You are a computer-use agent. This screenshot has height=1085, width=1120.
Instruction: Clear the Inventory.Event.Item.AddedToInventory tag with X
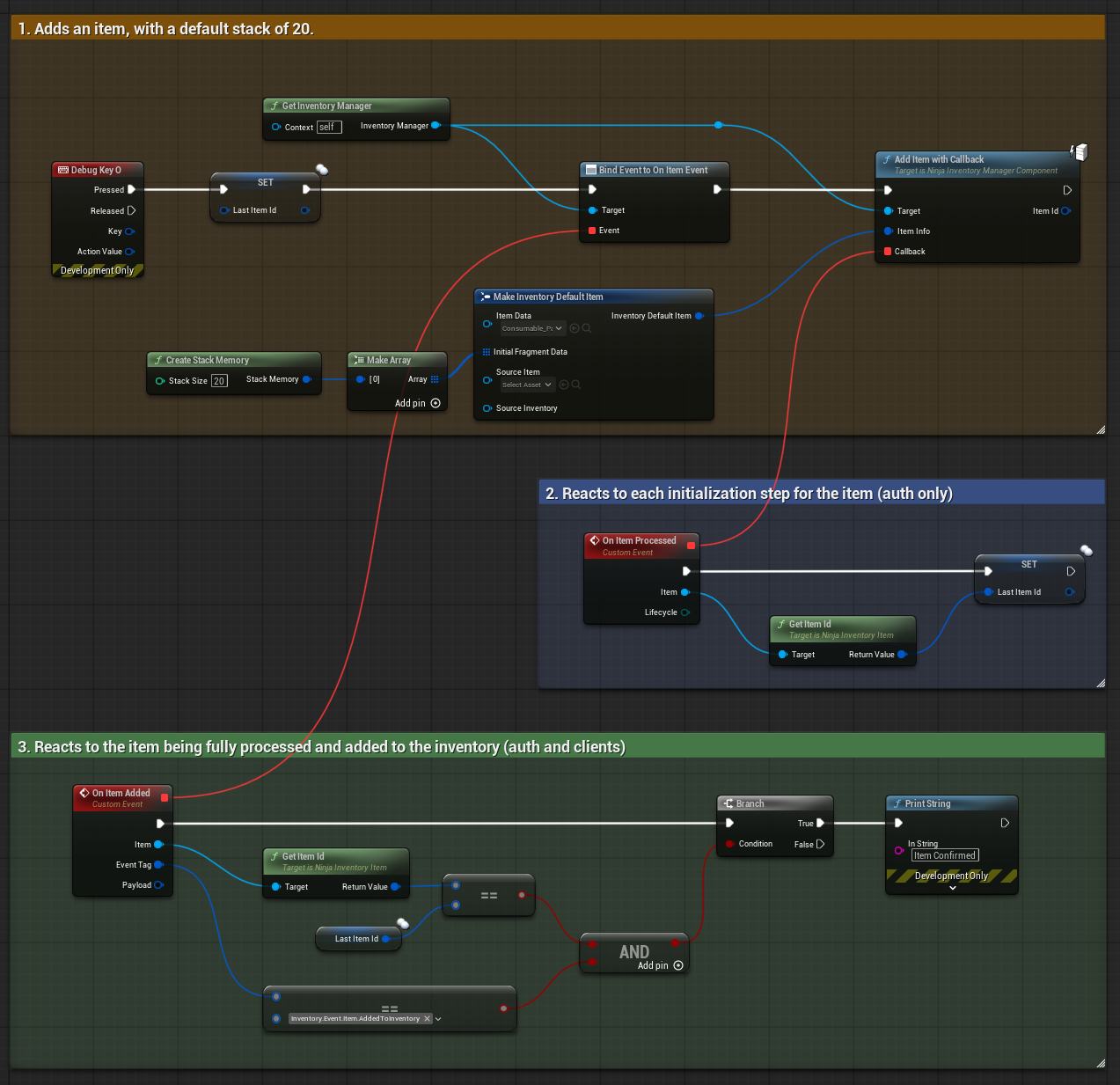[428, 1019]
